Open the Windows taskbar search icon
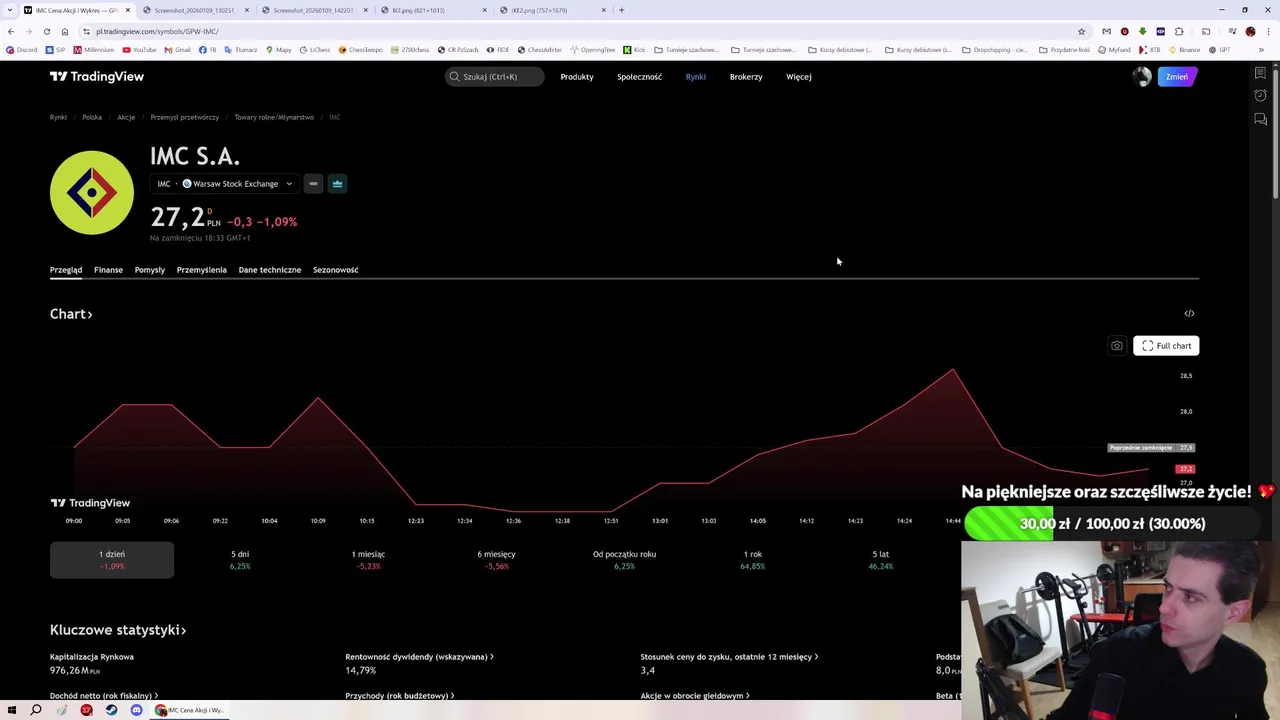Image resolution: width=1280 pixels, height=720 pixels. point(36,710)
